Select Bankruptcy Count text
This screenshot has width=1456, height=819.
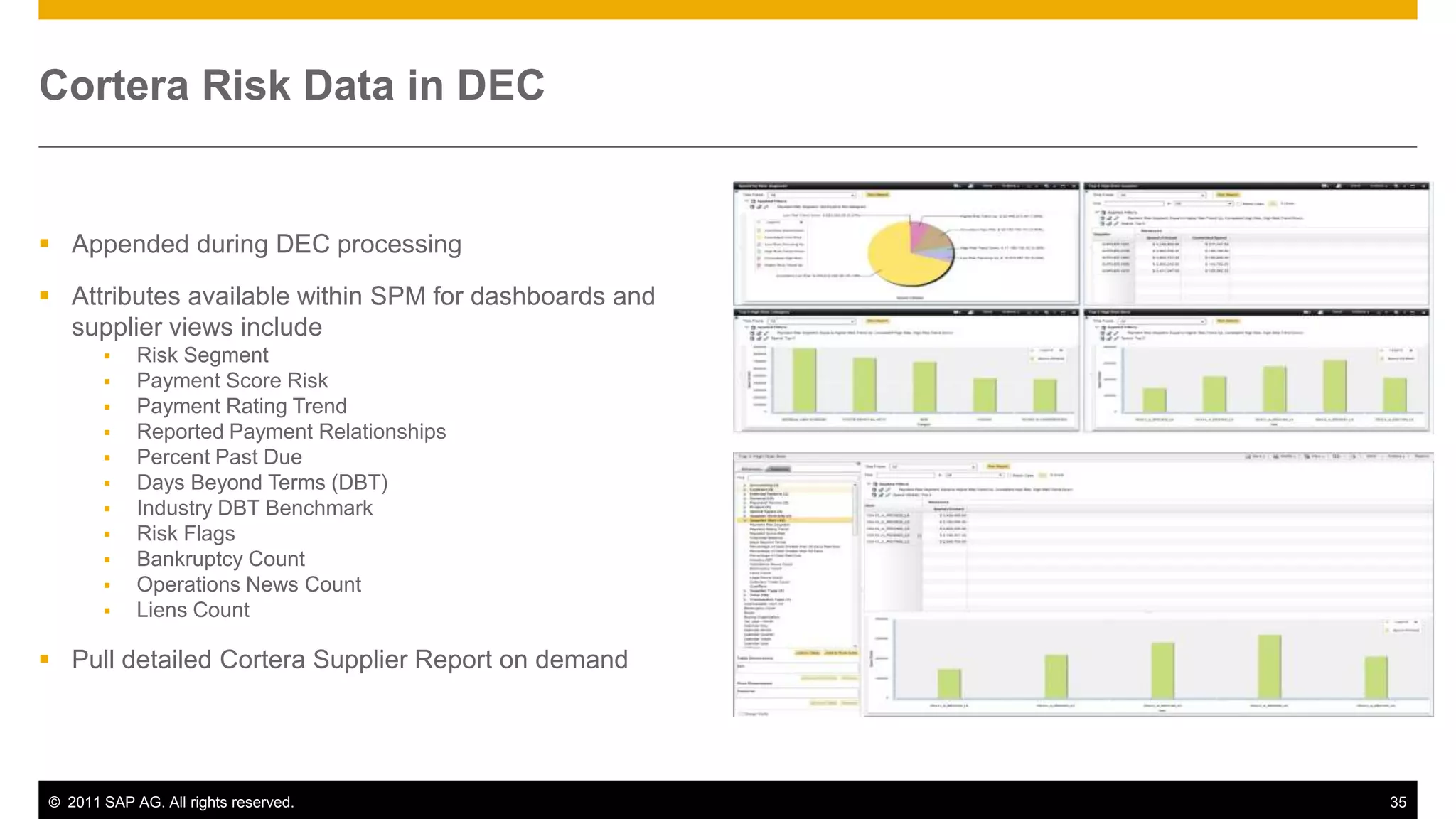click(x=220, y=560)
